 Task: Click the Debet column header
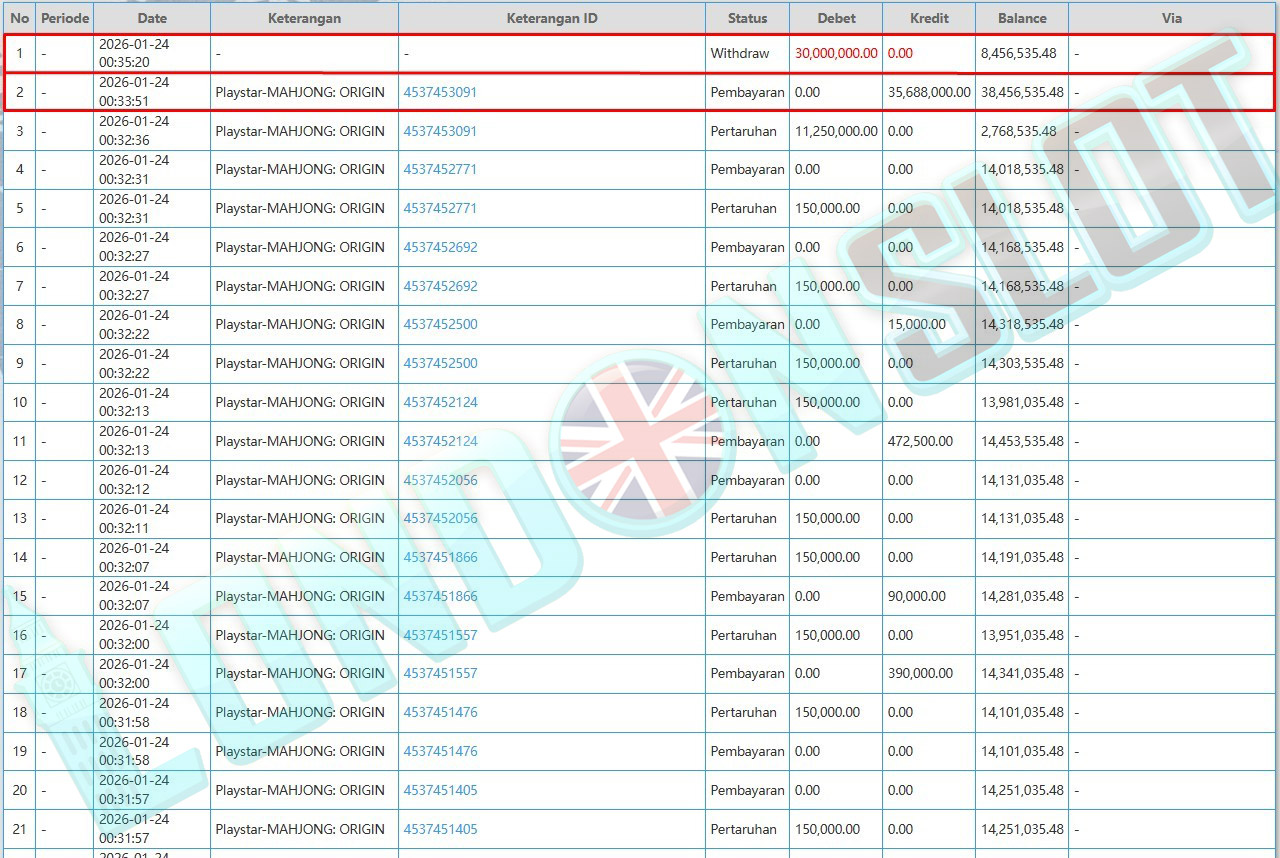pos(836,18)
